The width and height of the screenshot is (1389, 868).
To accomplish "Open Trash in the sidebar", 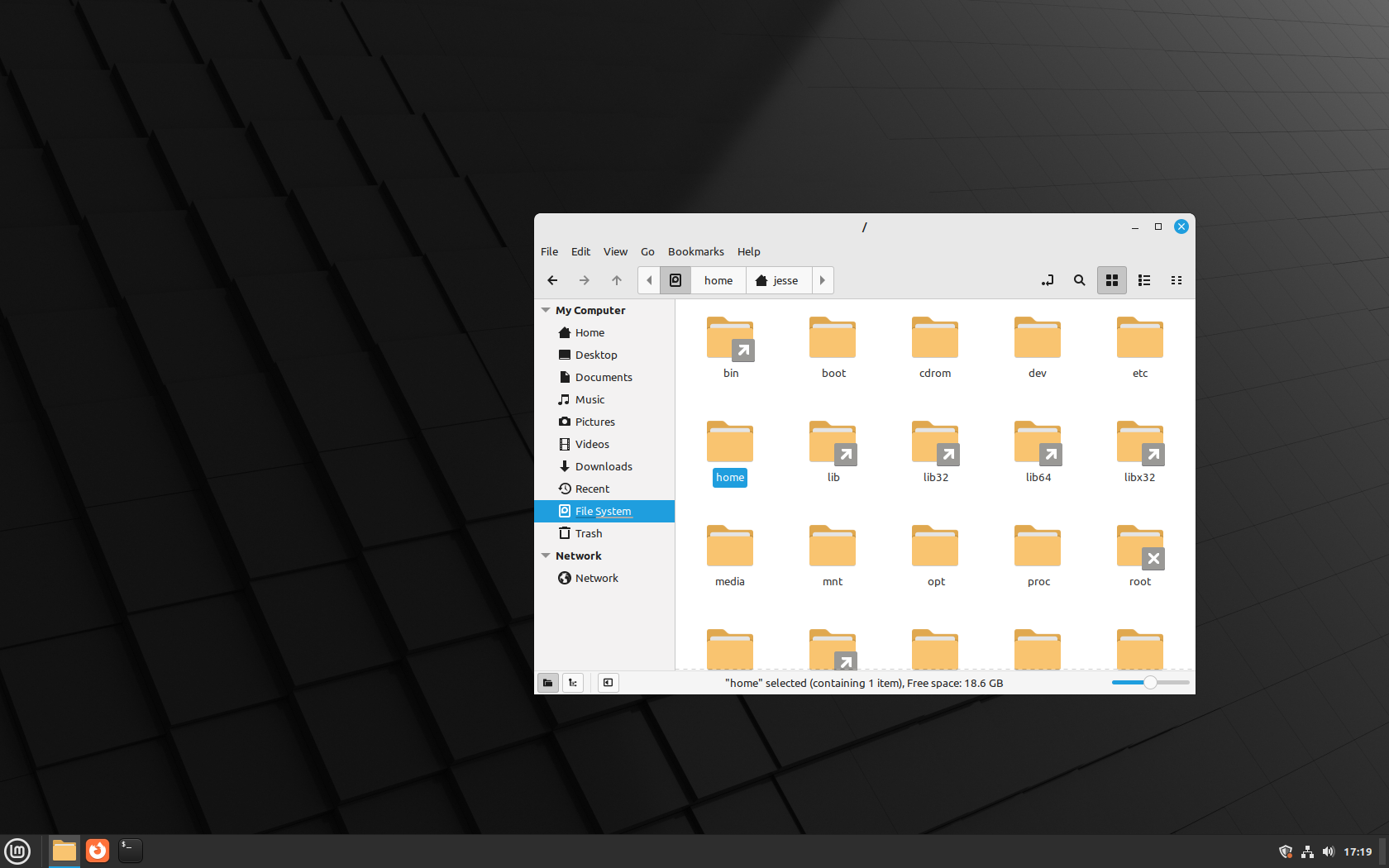I will coord(604,533).
